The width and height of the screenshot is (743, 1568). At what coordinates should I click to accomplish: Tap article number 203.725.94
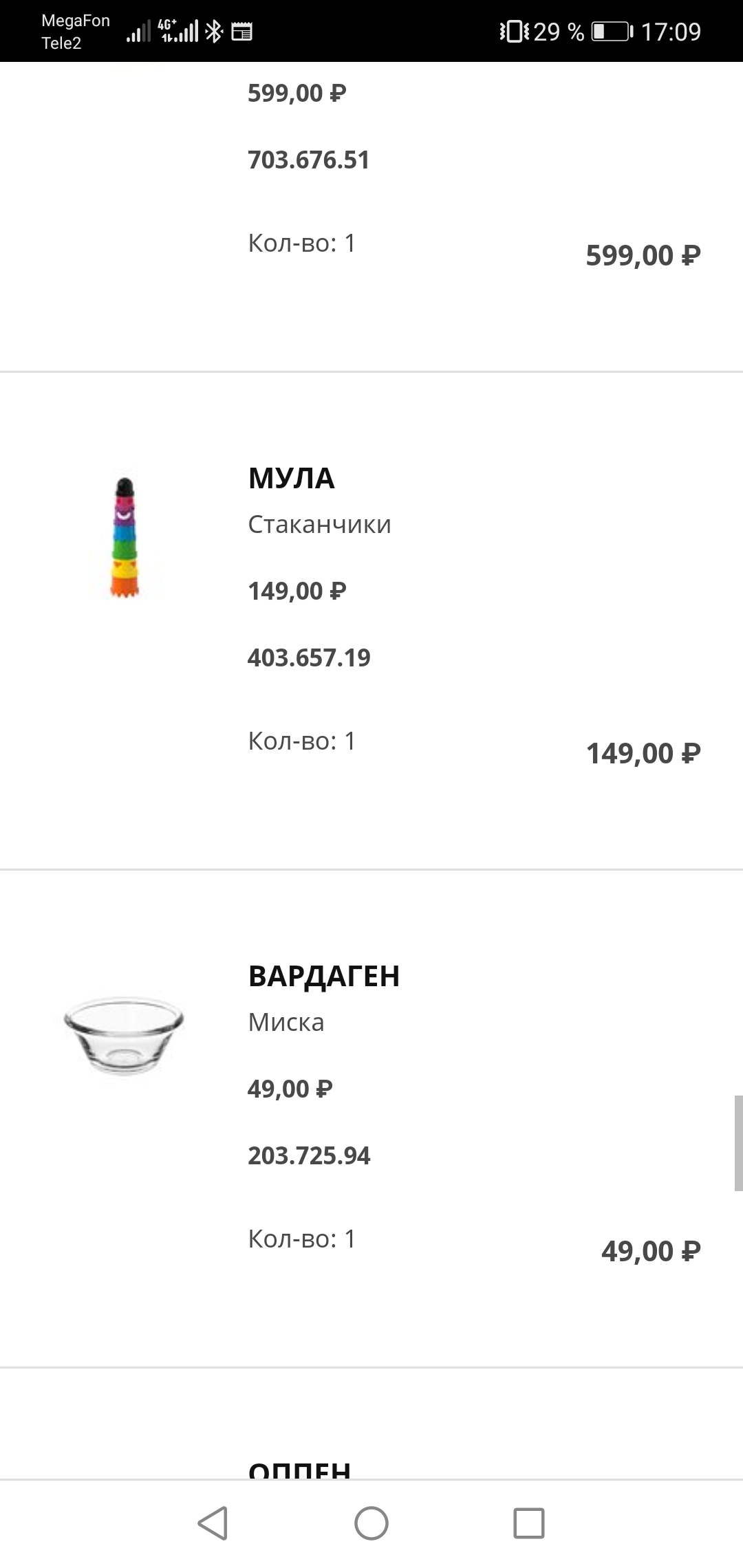pyautogui.click(x=309, y=1156)
